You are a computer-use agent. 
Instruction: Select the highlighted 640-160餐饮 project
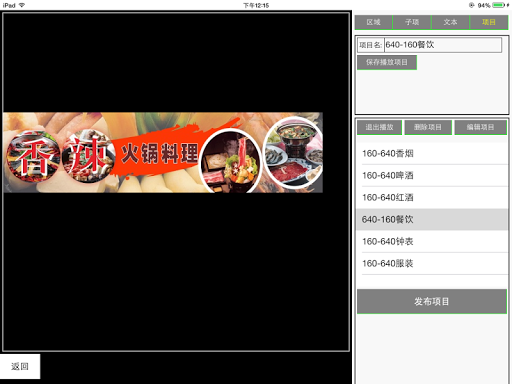tap(432, 220)
